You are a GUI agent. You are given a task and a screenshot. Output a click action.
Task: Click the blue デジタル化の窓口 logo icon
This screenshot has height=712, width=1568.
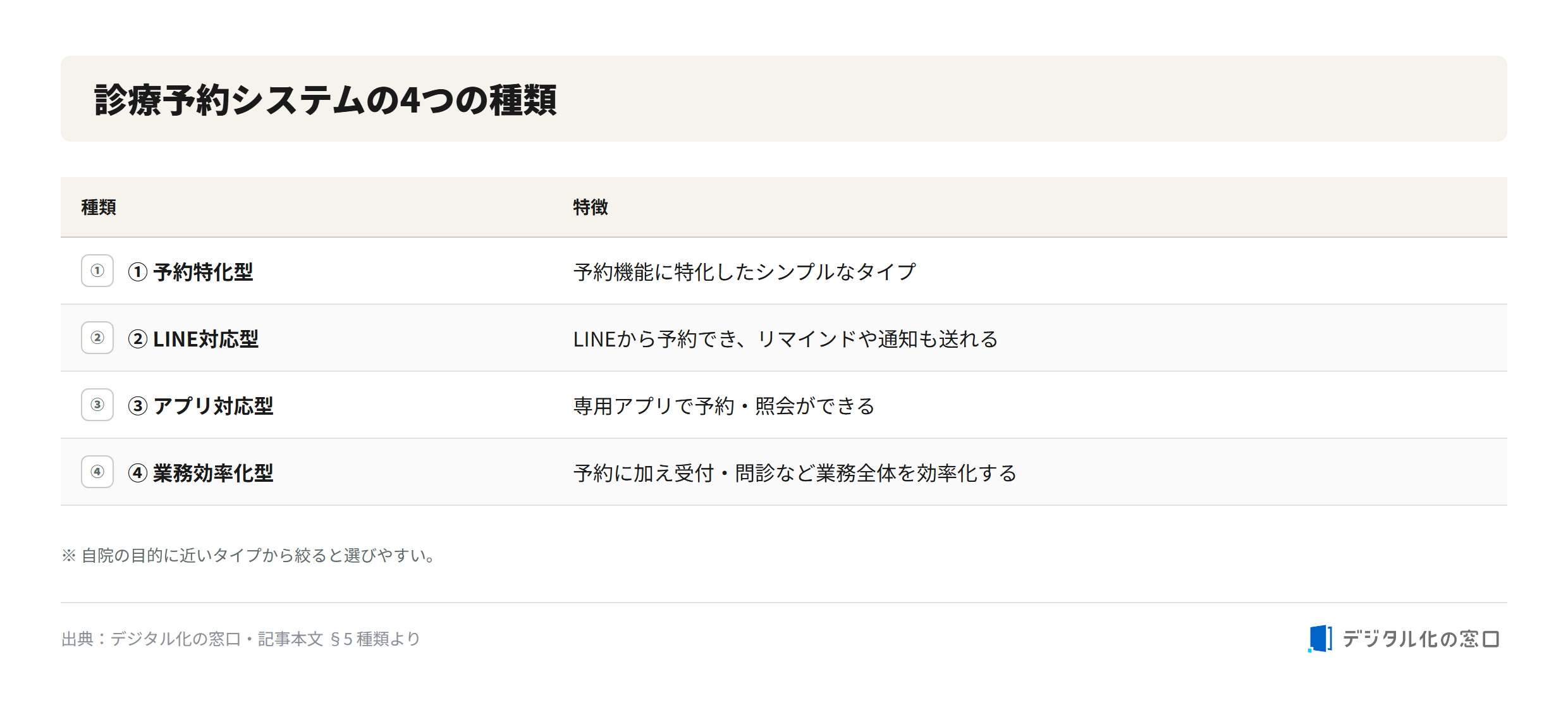pos(1320,639)
